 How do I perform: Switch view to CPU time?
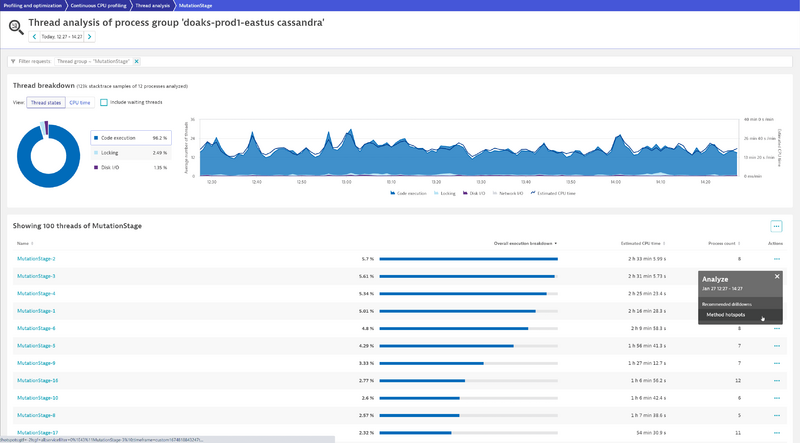pos(80,102)
